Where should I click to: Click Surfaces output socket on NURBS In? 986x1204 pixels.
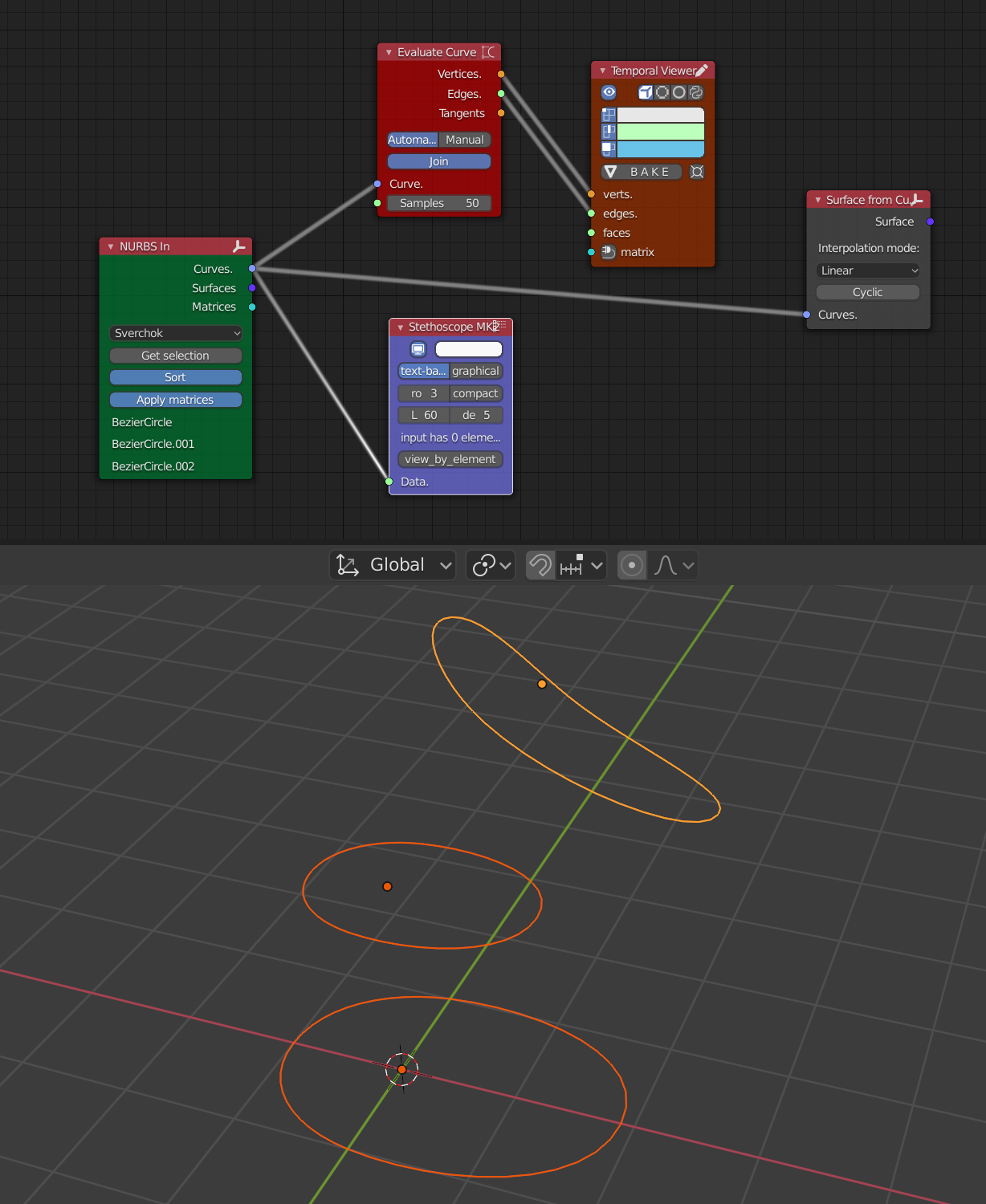point(252,287)
